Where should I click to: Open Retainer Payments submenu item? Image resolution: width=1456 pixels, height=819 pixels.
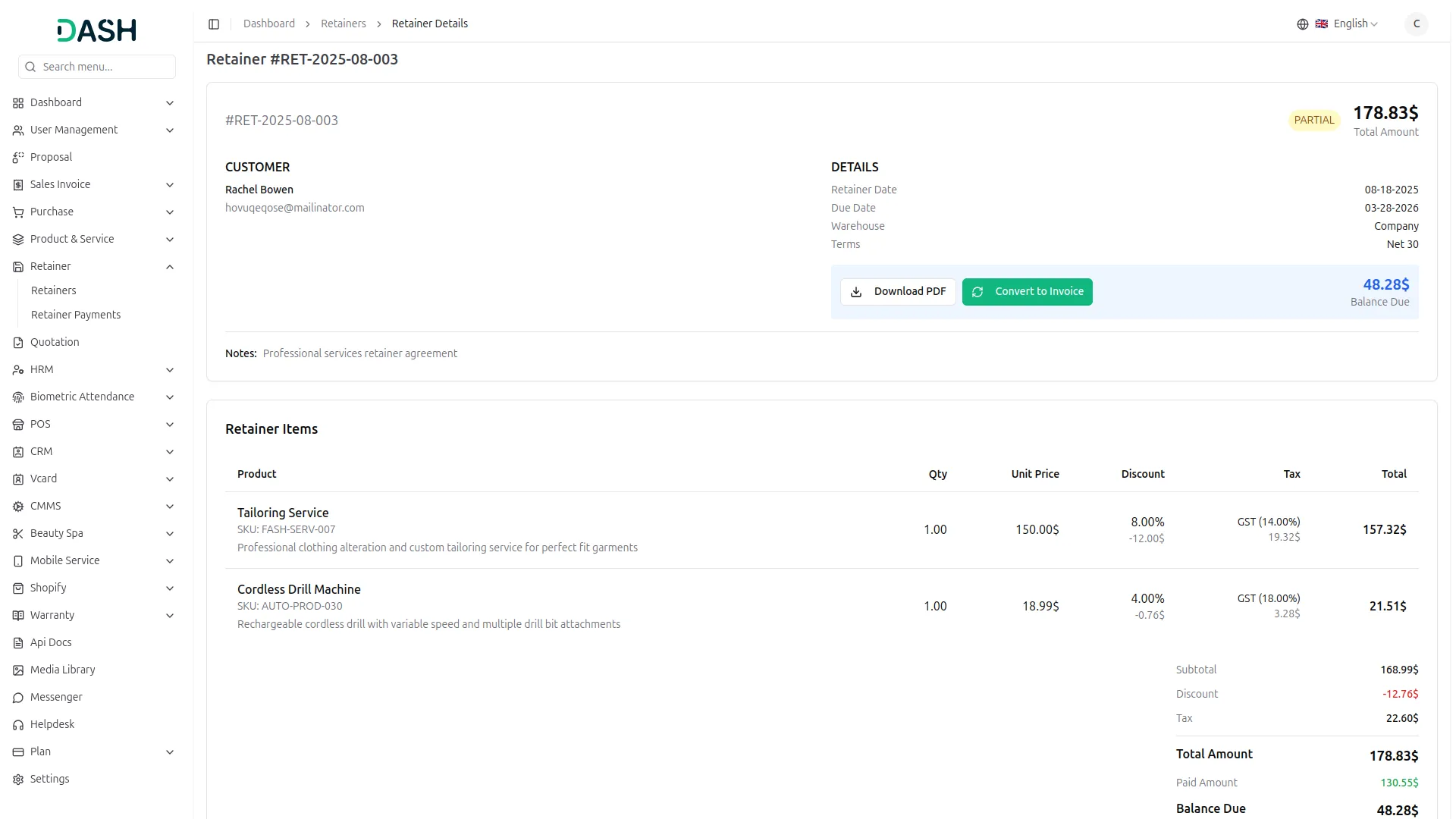click(76, 315)
